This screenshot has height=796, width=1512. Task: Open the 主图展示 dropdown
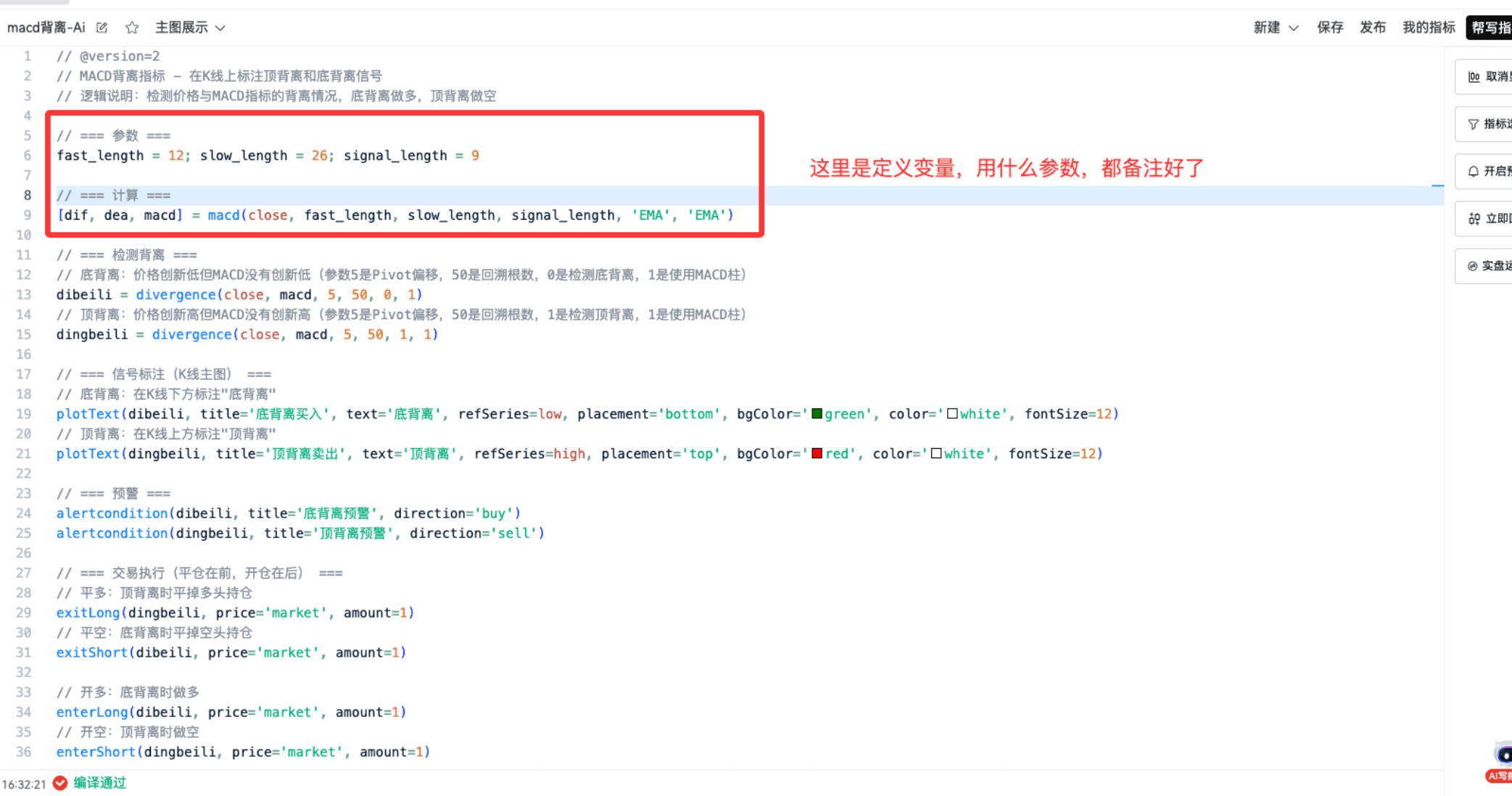tap(190, 27)
